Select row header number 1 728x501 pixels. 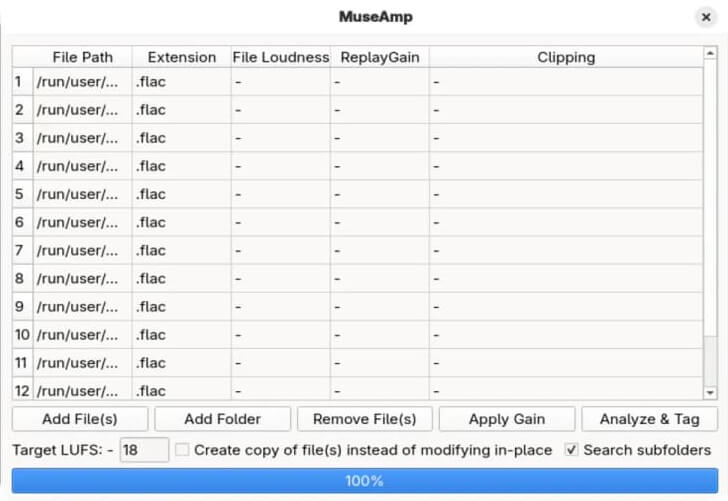pos(23,82)
